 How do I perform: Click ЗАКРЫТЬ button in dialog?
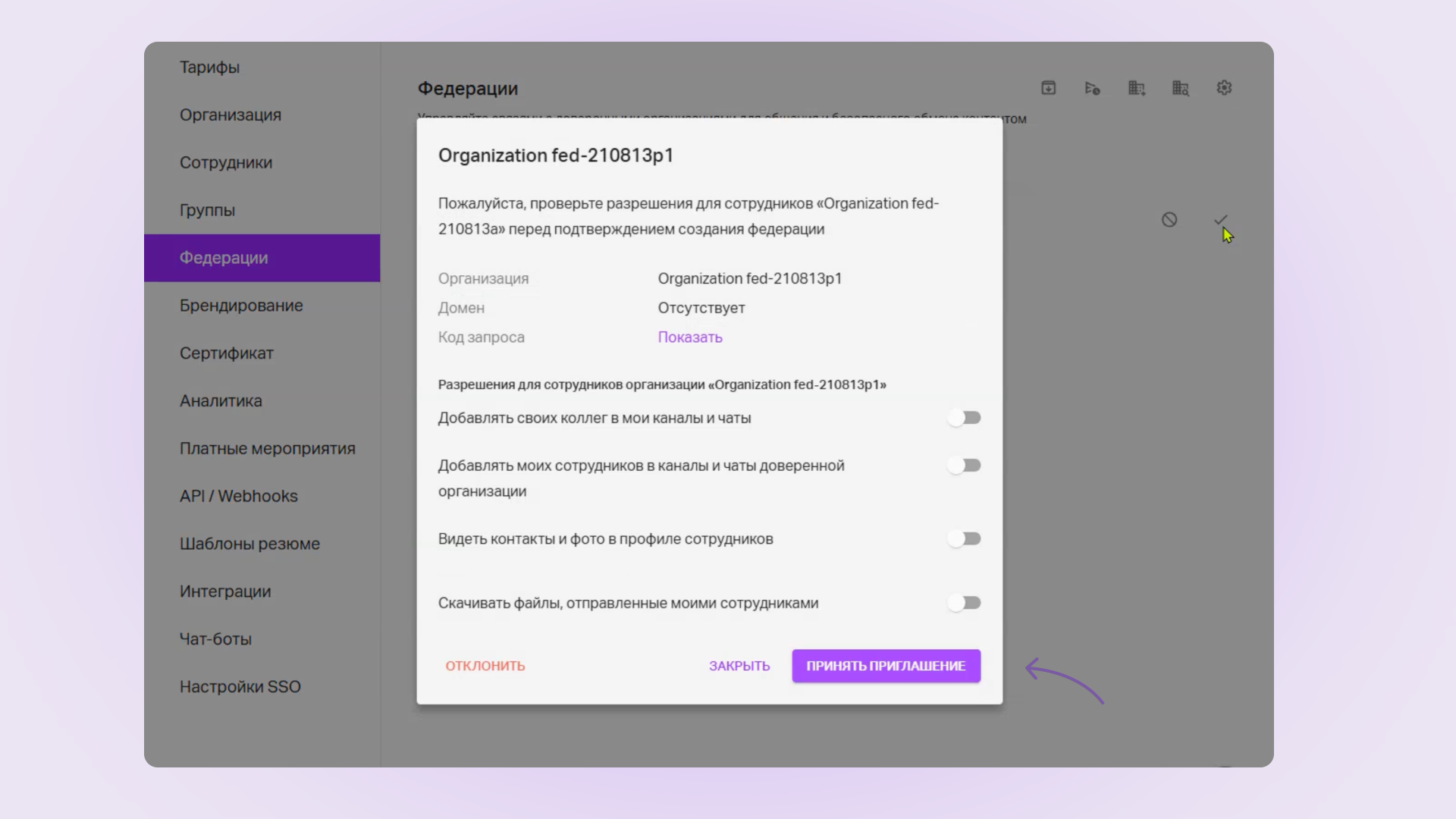739,666
